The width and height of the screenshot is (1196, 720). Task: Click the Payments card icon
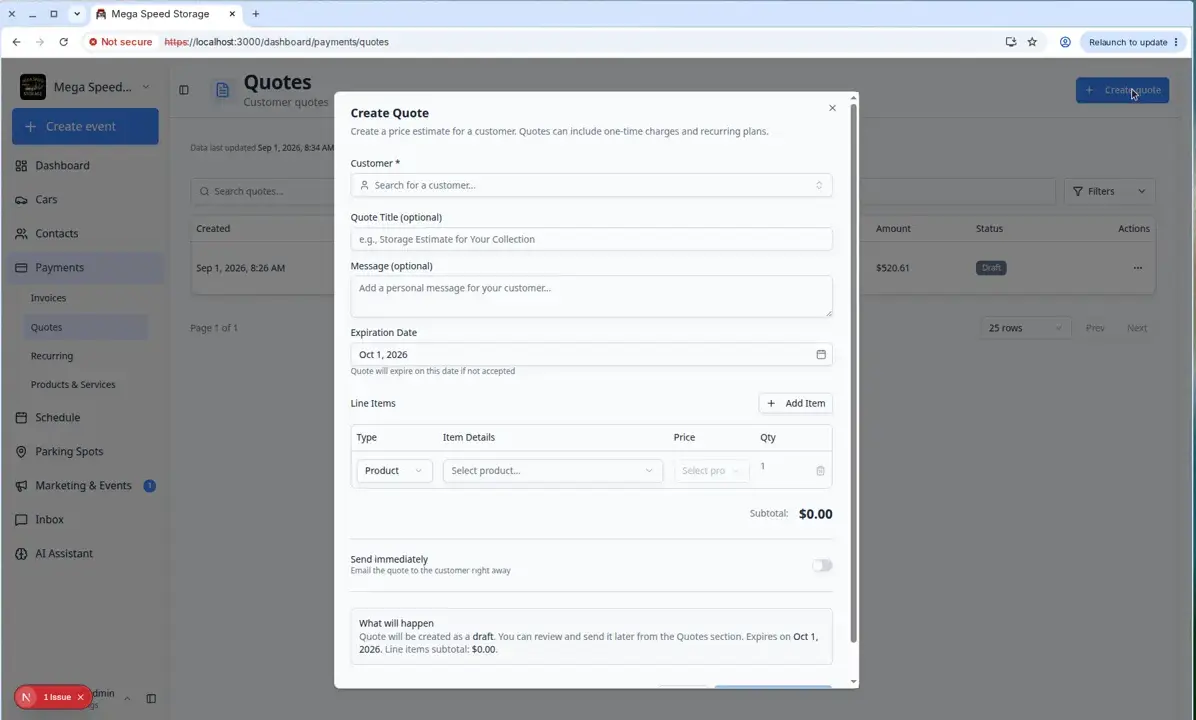coord(21,268)
